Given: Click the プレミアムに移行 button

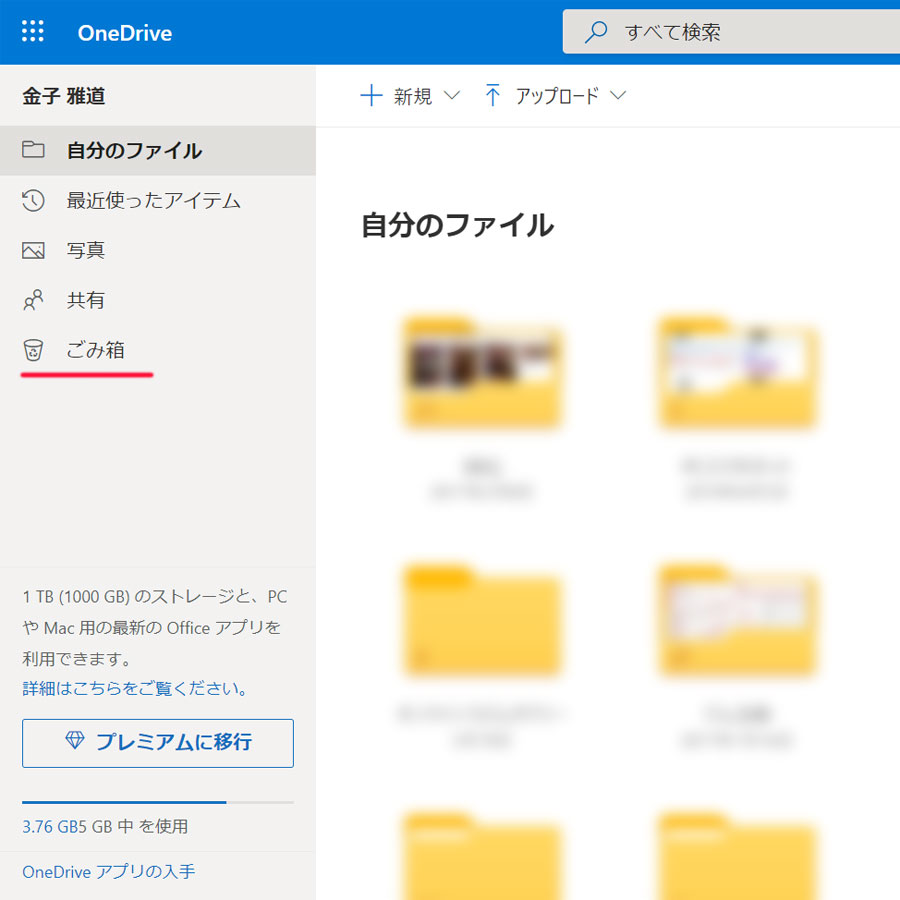Looking at the screenshot, I should (158, 743).
